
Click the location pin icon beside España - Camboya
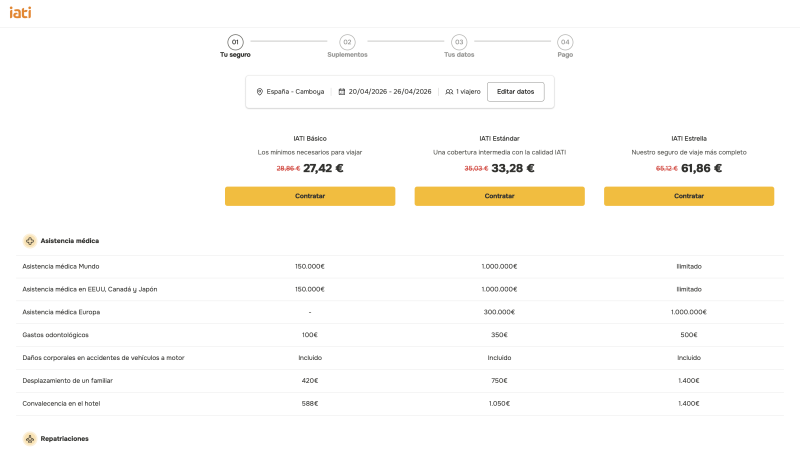click(260, 92)
